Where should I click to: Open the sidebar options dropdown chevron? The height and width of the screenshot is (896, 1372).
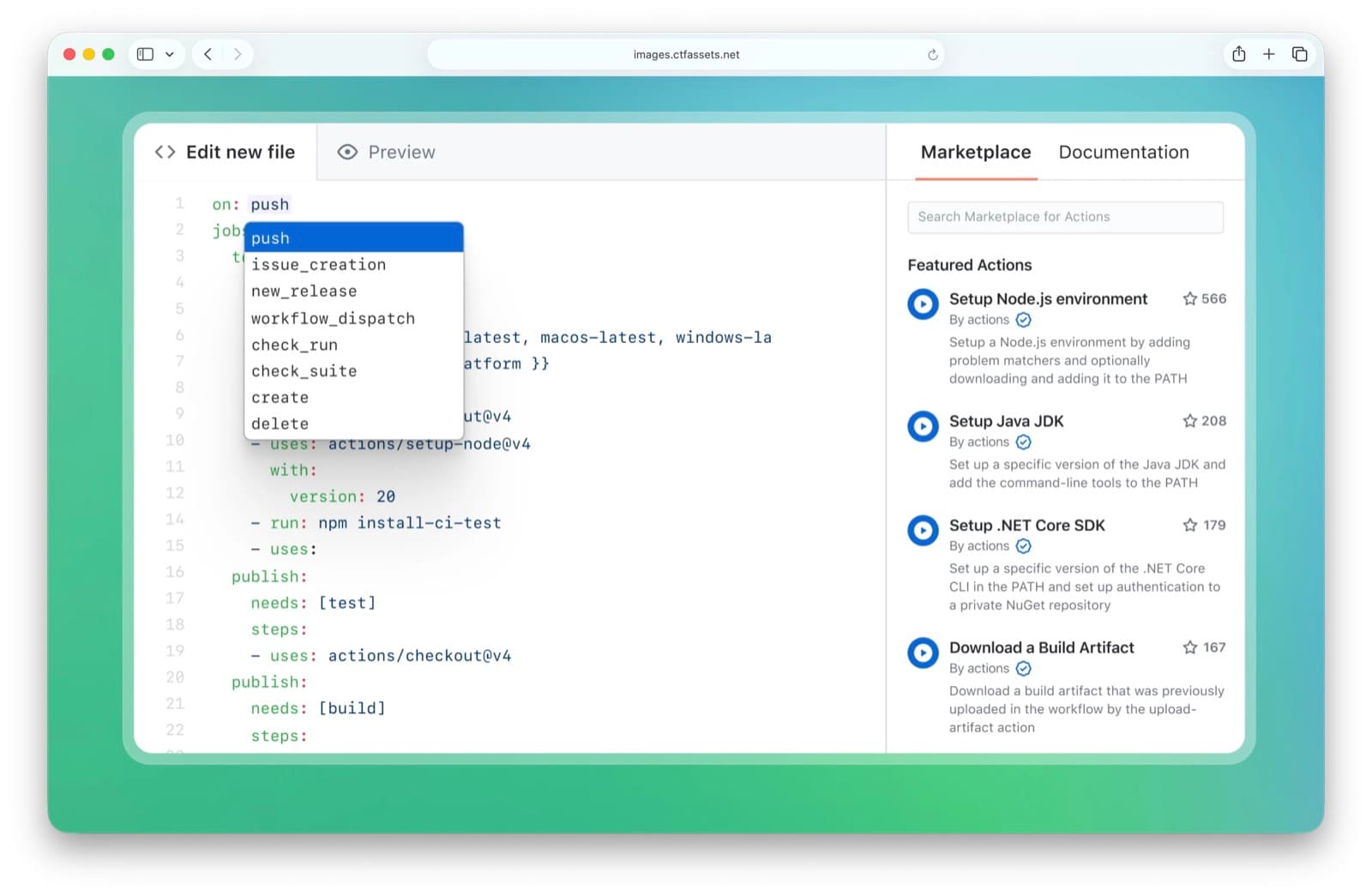(x=170, y=54)
